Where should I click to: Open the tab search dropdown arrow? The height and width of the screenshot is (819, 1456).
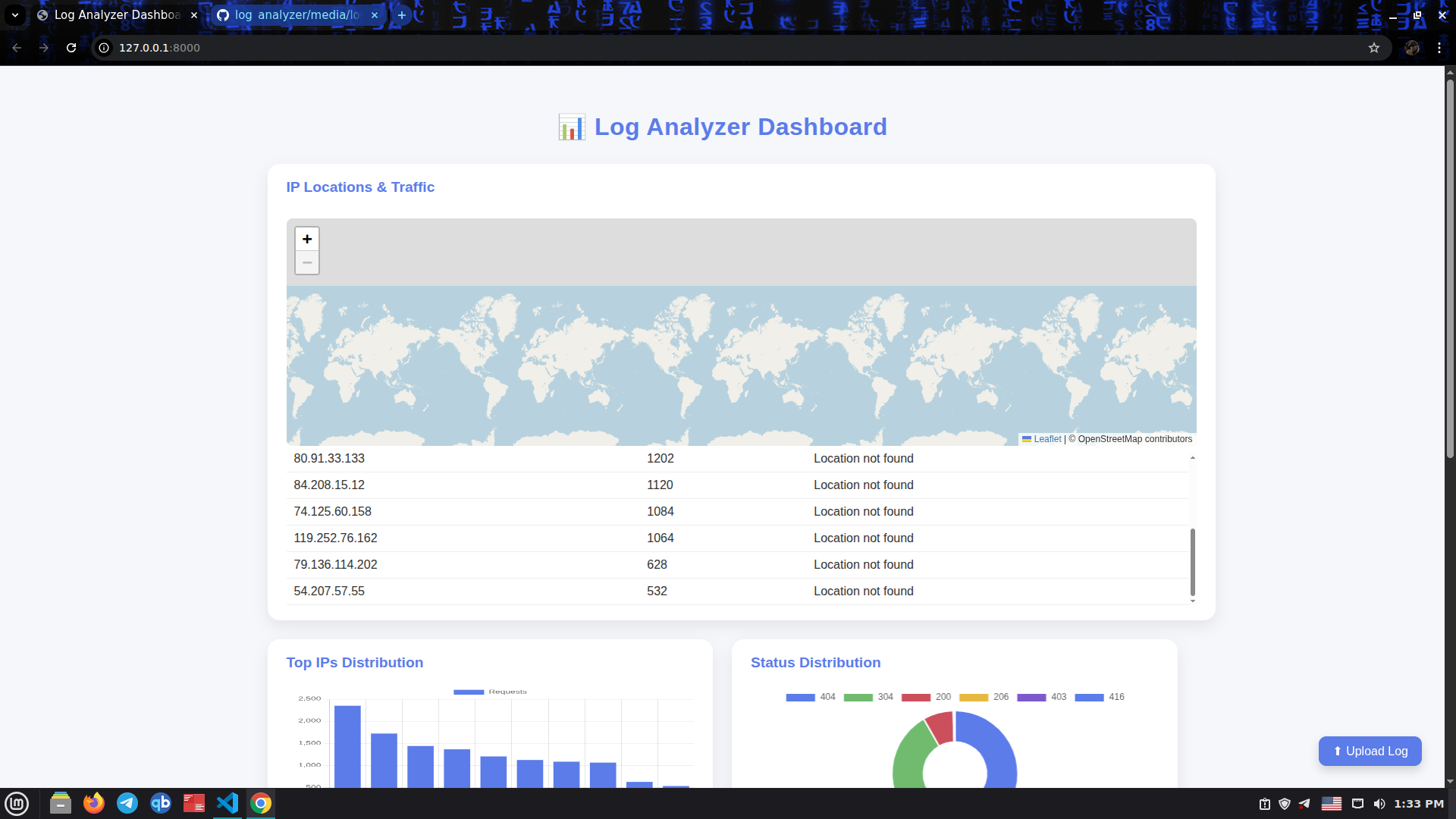pyautogui.click(x=15, y=15)
